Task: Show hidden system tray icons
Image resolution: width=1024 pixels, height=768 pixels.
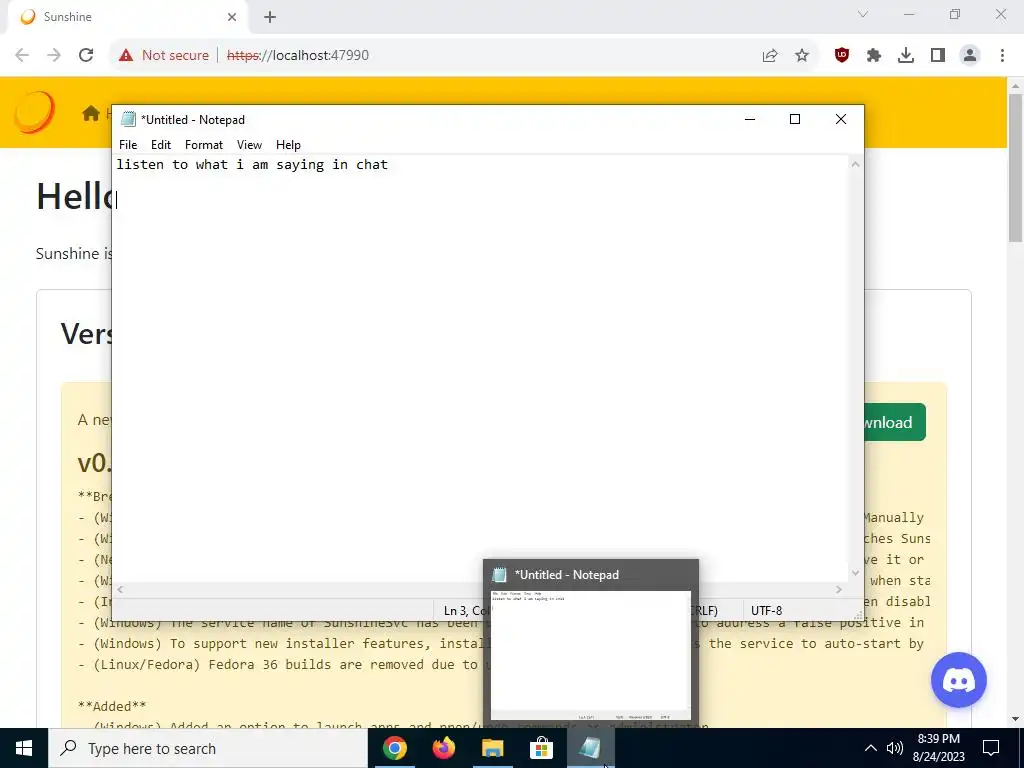Action: point(871,748)
